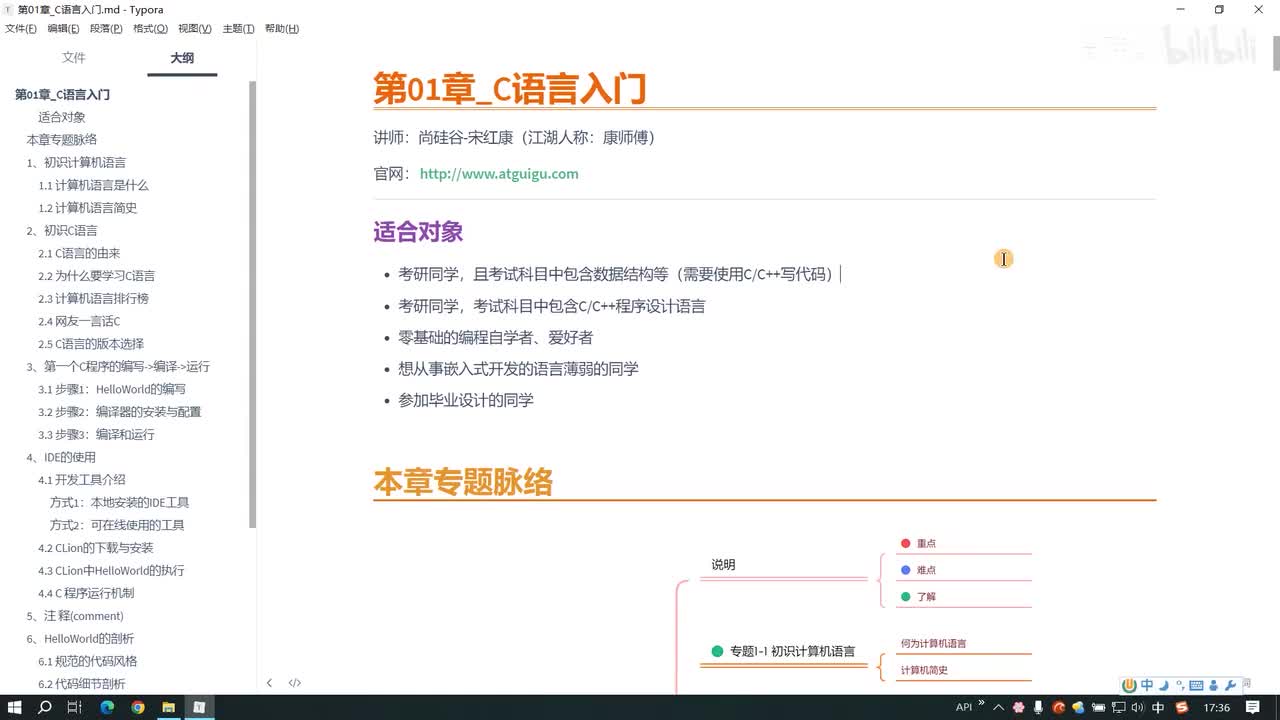Screen dimensions: 1280x720
Task: Open the 格式(O) menu
Action: (150, 29)
